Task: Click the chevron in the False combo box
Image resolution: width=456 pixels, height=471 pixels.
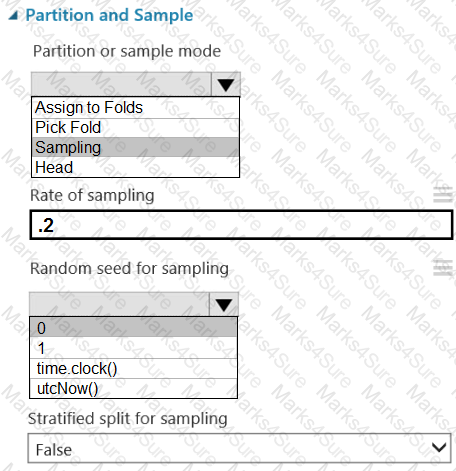Action: click(439, 447)
